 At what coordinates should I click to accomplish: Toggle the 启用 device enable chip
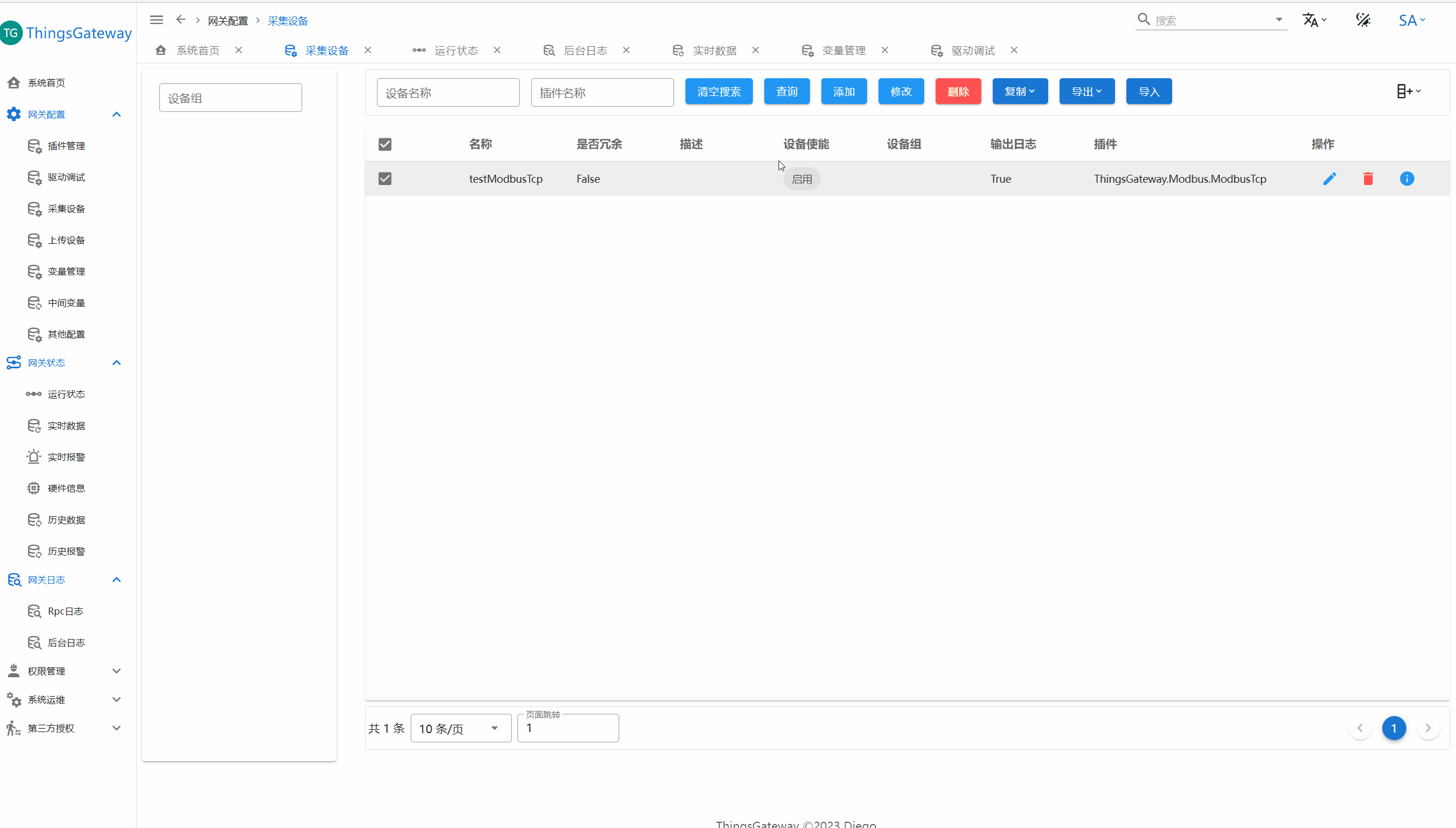(801, 179)
